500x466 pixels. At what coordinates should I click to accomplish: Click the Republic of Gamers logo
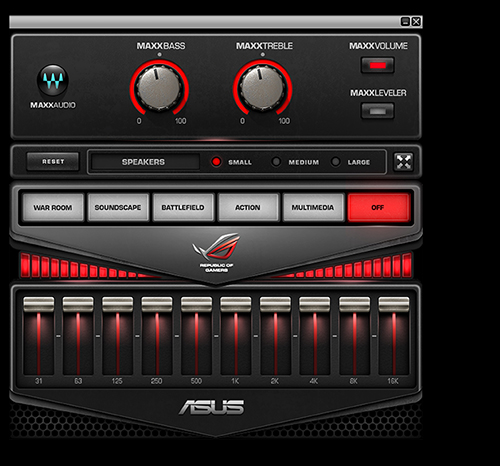coord(216,252)
